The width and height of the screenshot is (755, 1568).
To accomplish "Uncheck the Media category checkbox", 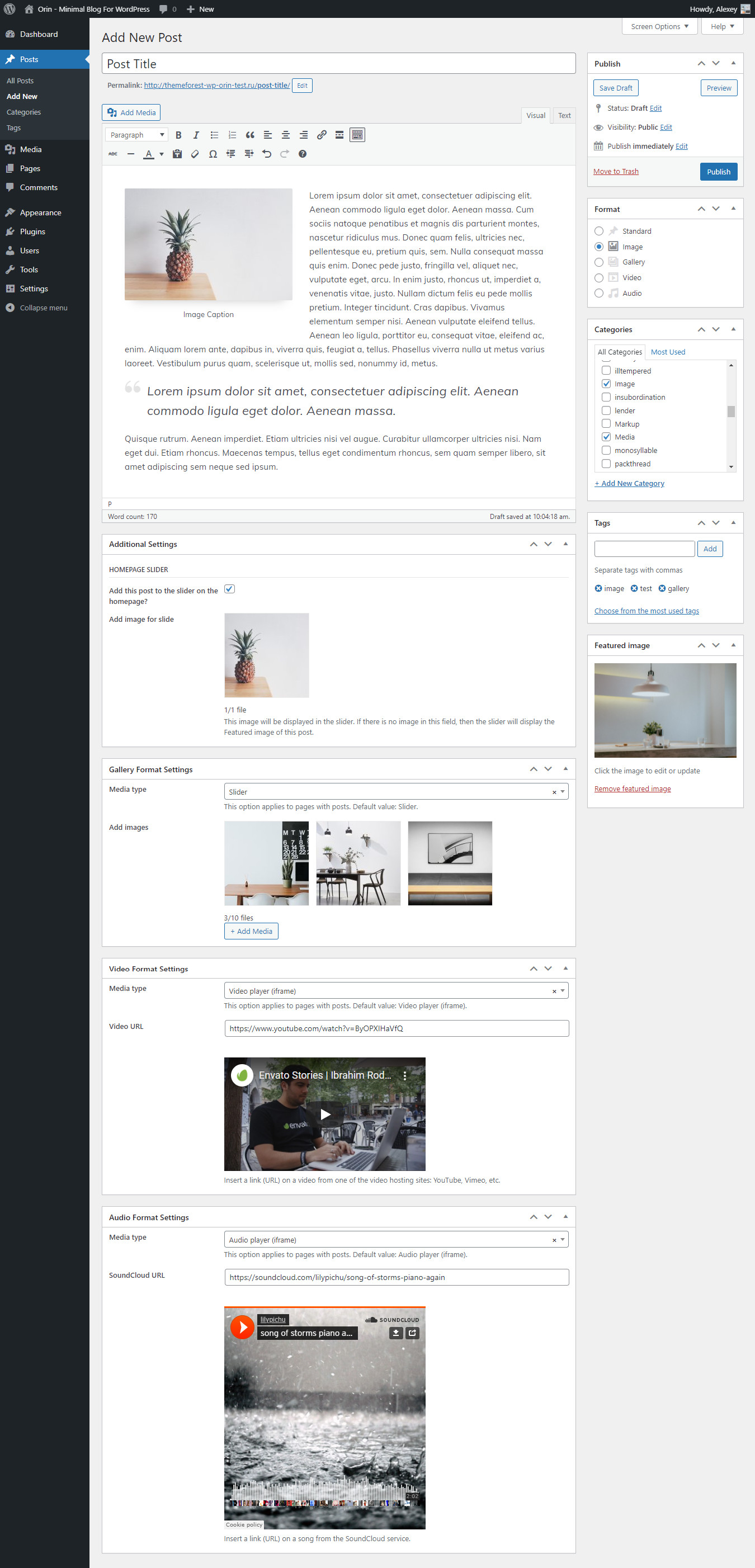I will (606, 437).
